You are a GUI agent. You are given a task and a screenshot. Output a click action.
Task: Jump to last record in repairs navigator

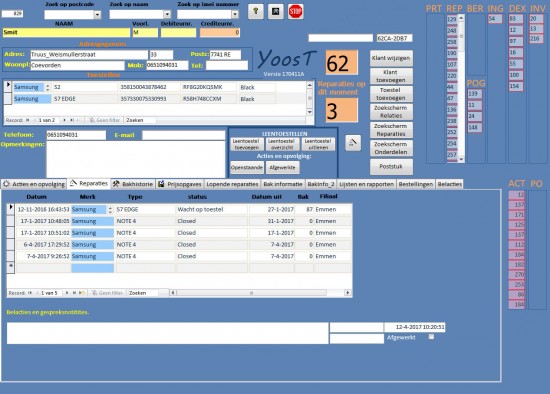pyautogui.click(x=74, y=293)
